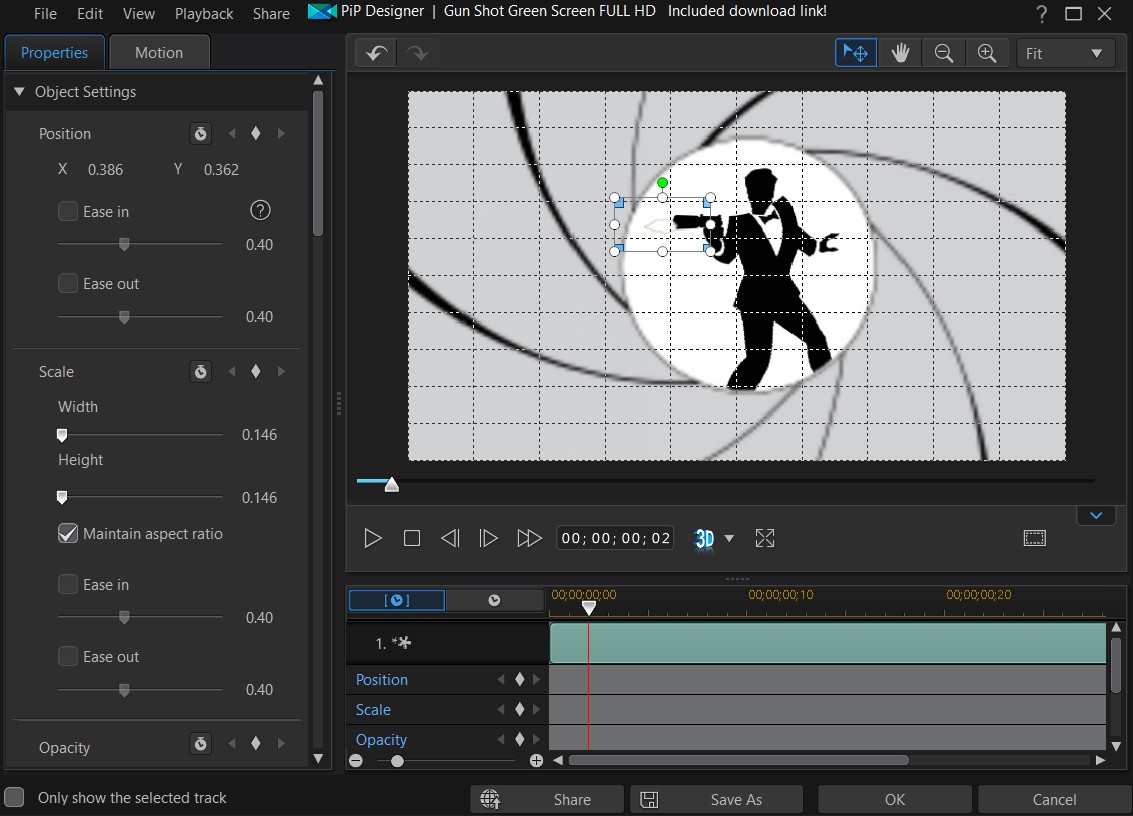
Task: Uncheck Maintain aspect ratio
Action: tap(68, 533)
